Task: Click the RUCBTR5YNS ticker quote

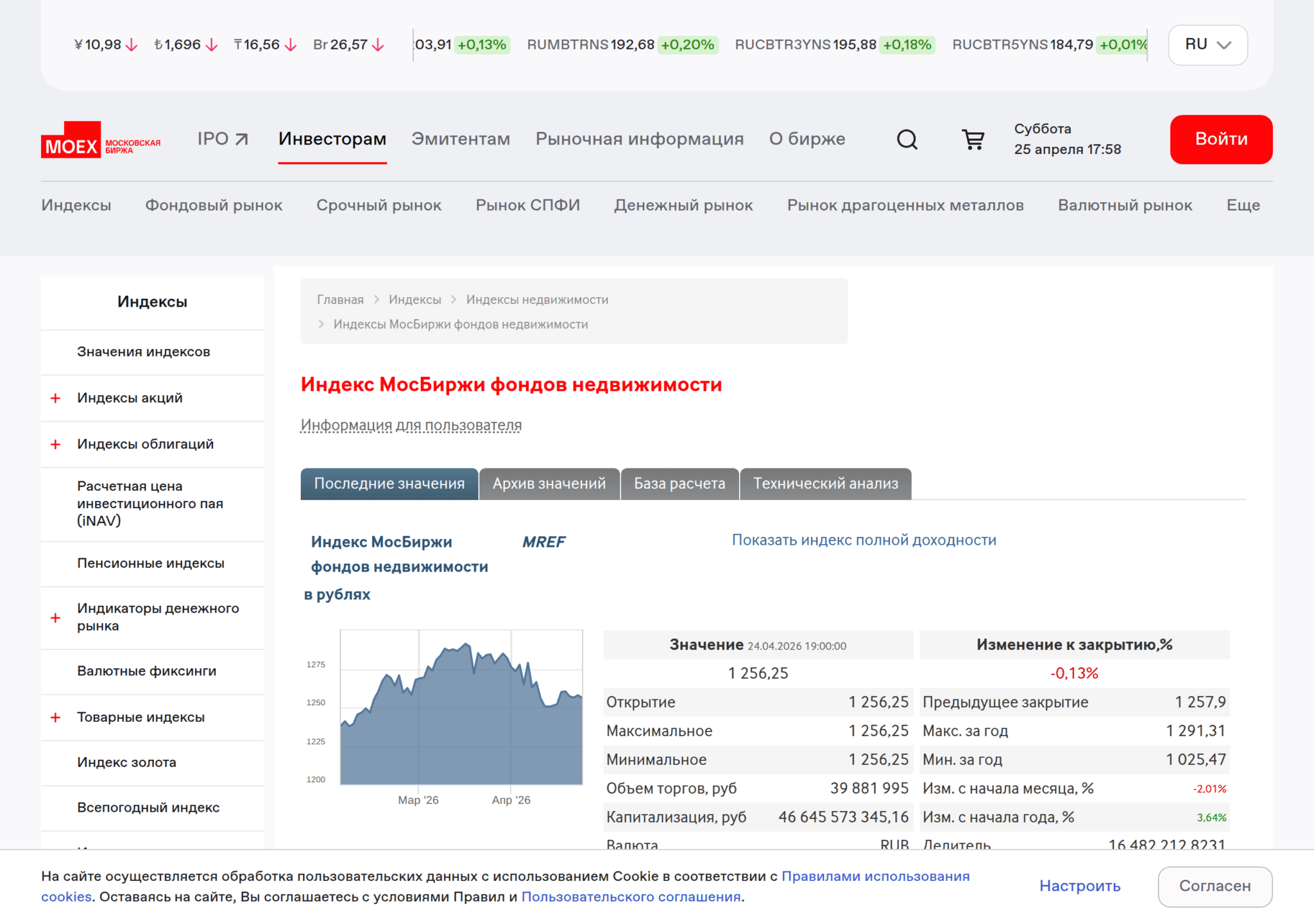Action: [1050, 45]
